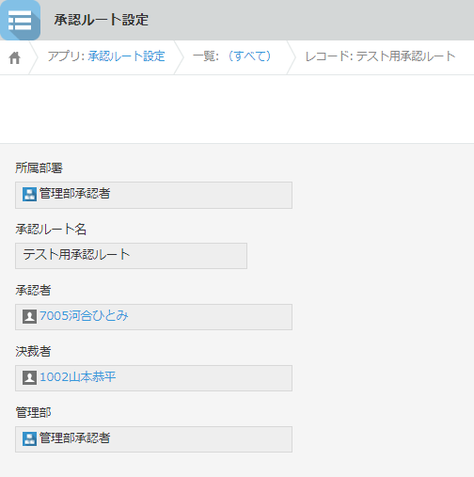Screen dimensions: 474x477
Task: Open user profile 7005河合ひとみ
Action: point(84,316)
